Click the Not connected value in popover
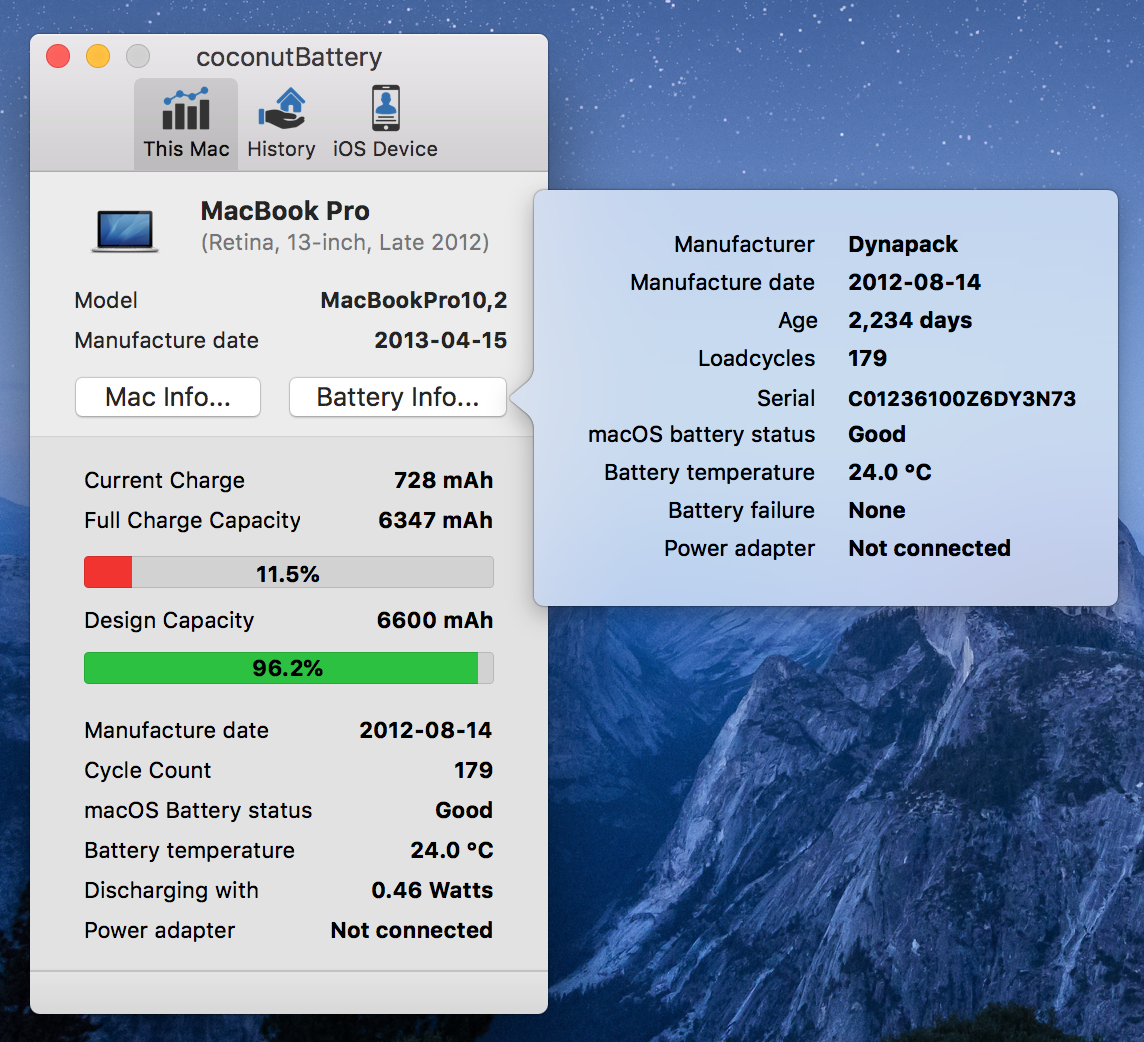This screenshot has height=1042, width=1144. (x=930, y=548)
